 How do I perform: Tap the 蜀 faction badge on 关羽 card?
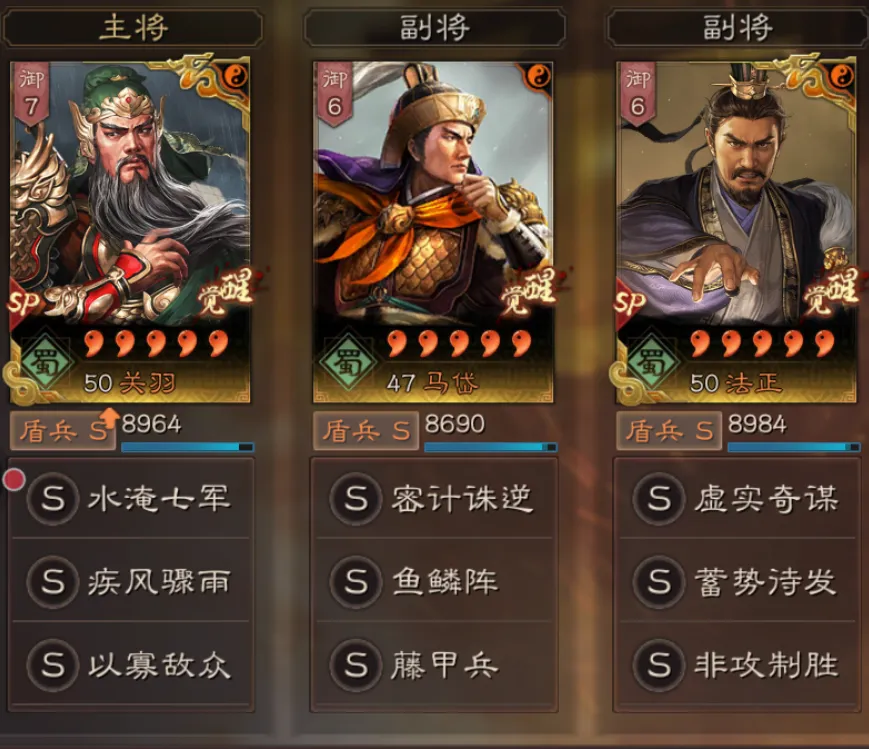[x=47, y=361]
